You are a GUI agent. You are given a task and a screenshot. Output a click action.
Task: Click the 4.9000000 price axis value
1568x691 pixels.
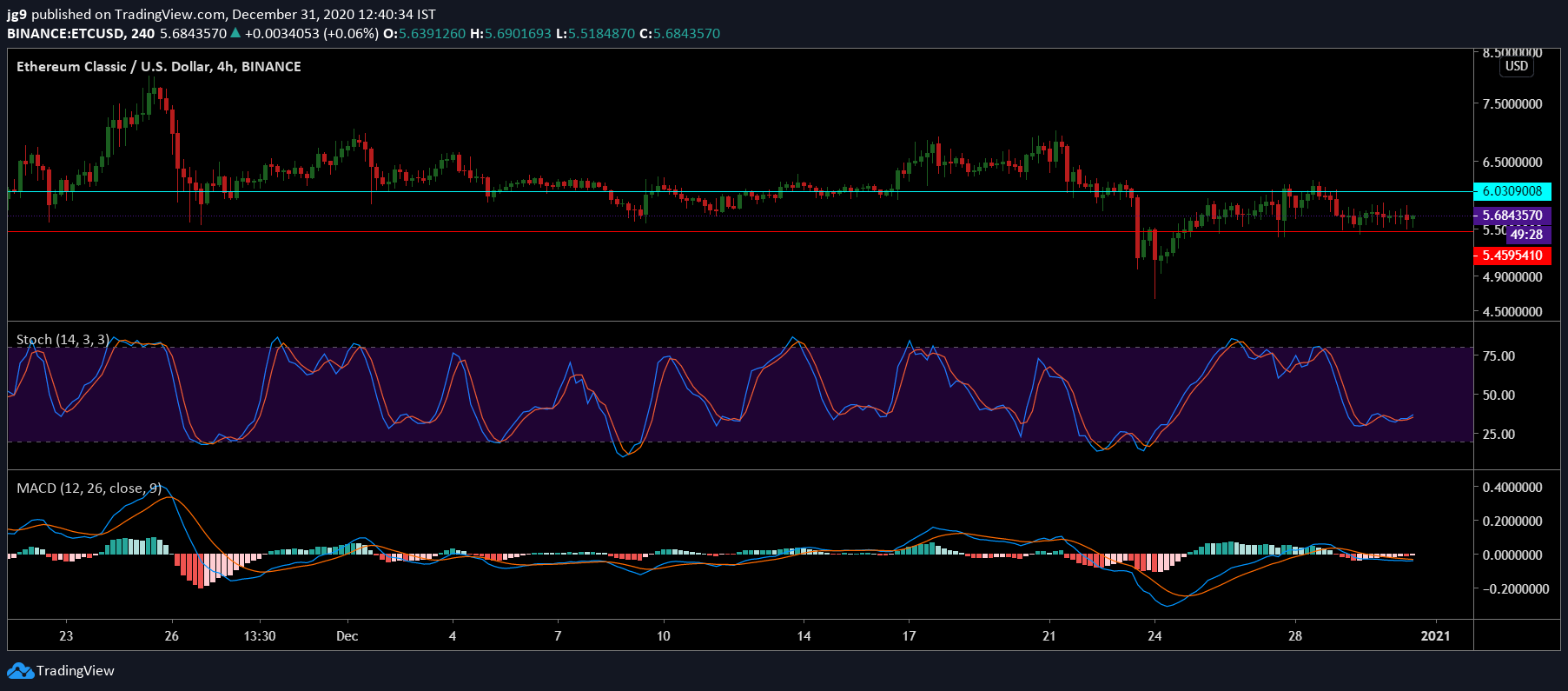[x=1512, y=277]
